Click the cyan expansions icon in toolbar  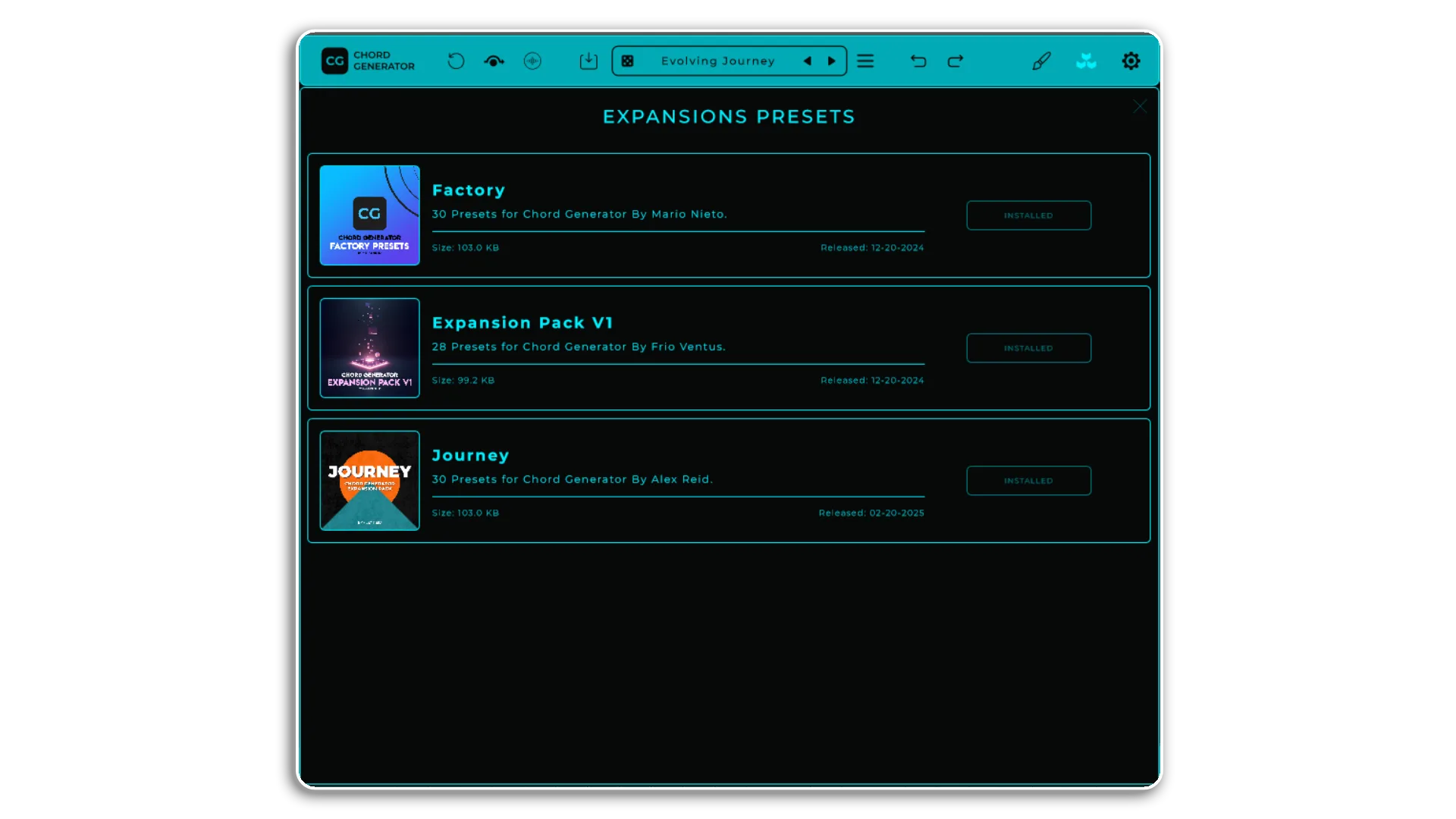click(1086, 61)
